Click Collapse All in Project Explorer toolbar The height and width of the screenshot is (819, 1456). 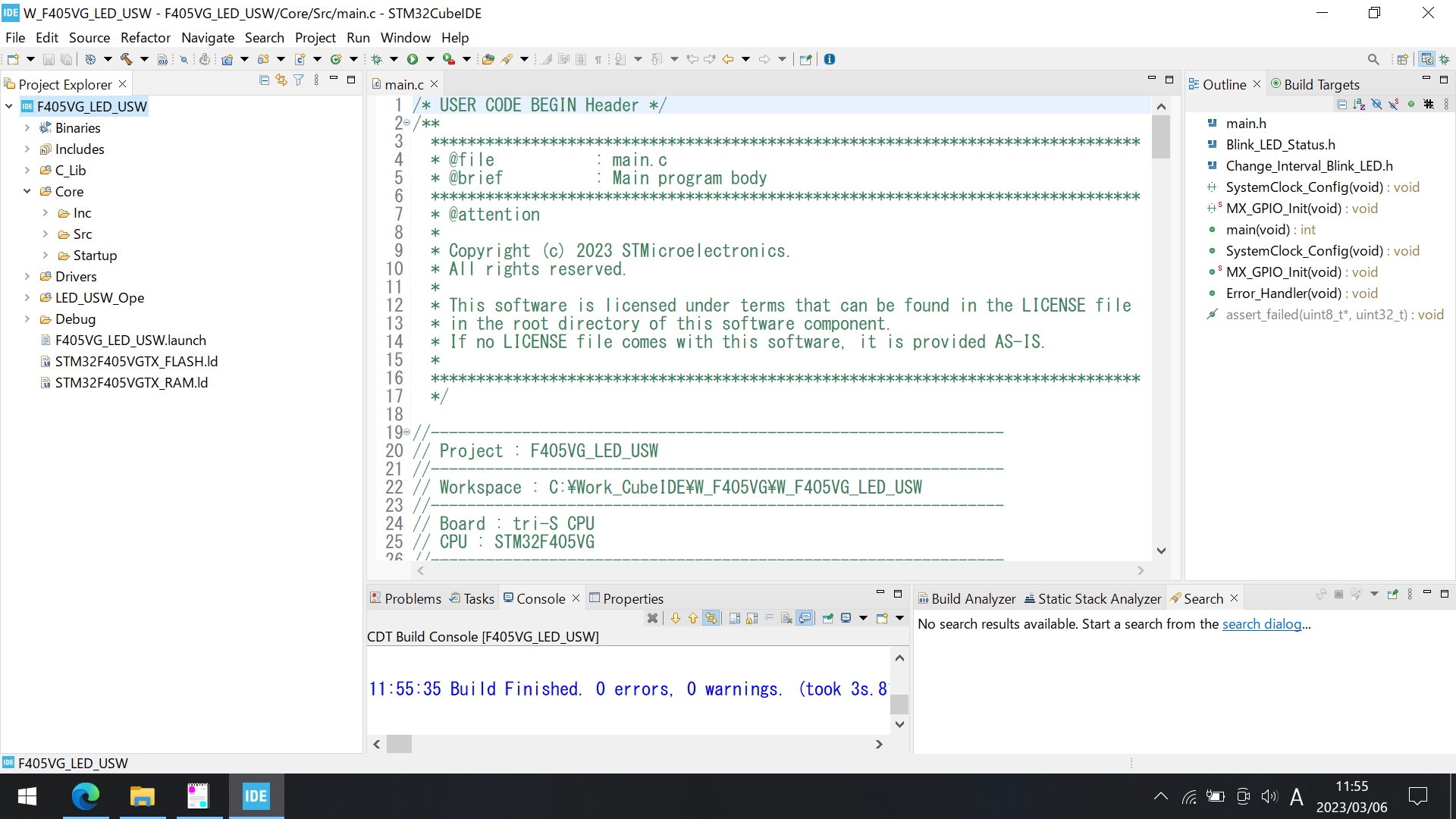(264, 80)
